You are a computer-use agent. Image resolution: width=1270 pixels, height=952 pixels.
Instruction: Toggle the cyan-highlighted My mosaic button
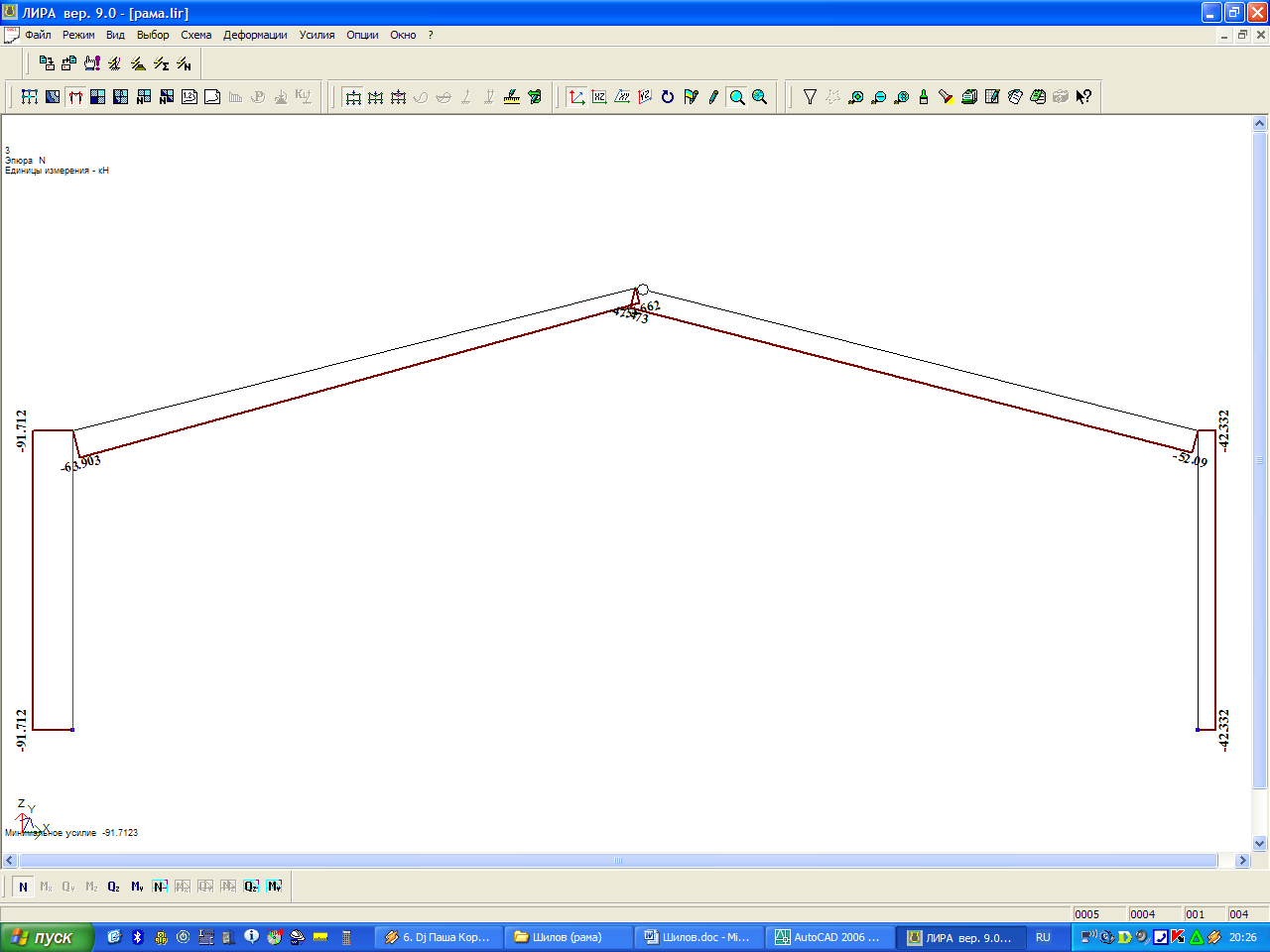(x=274, y=887)
